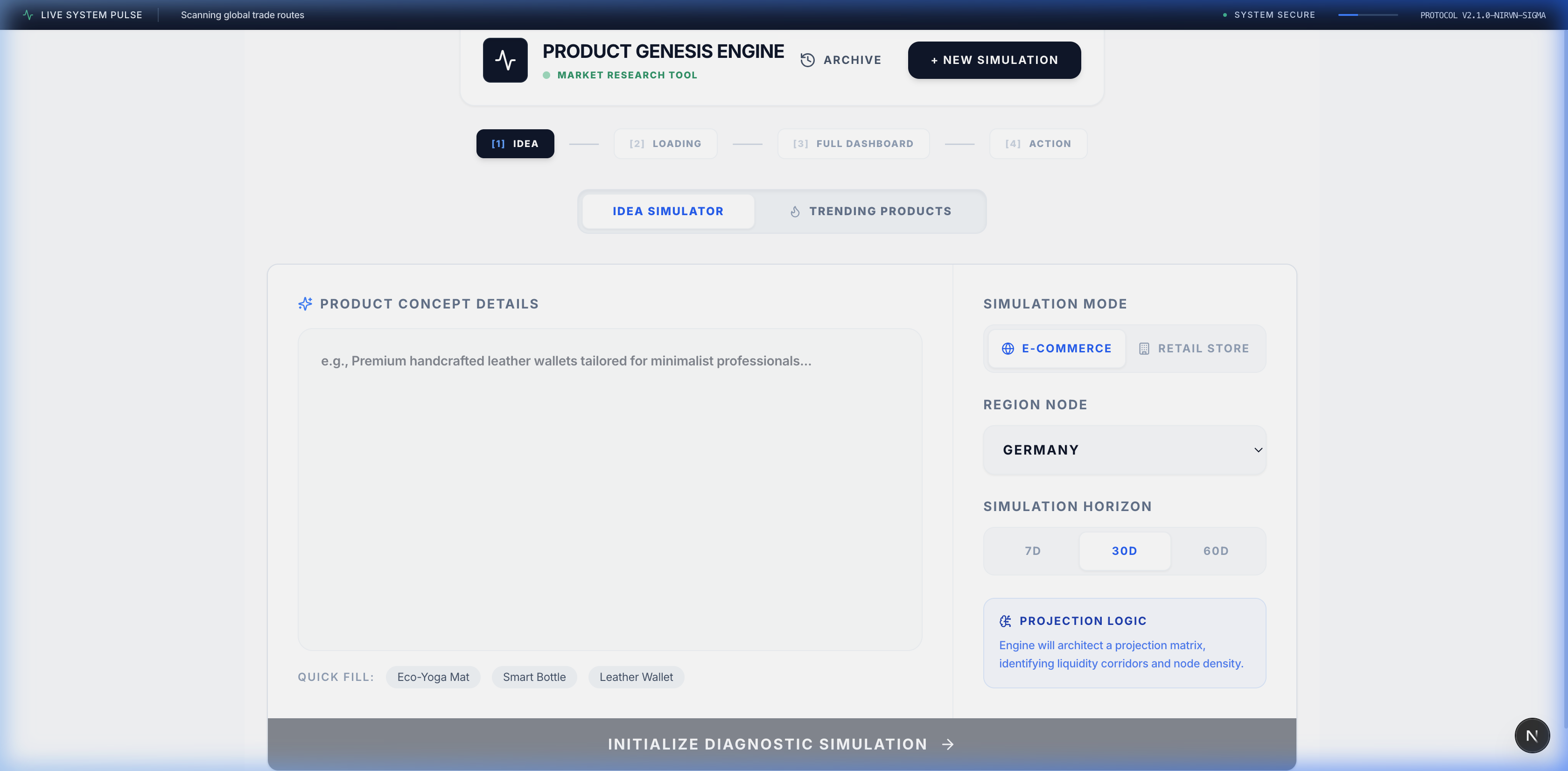
Task: Focus the product concept description text area
Action: 609,489
